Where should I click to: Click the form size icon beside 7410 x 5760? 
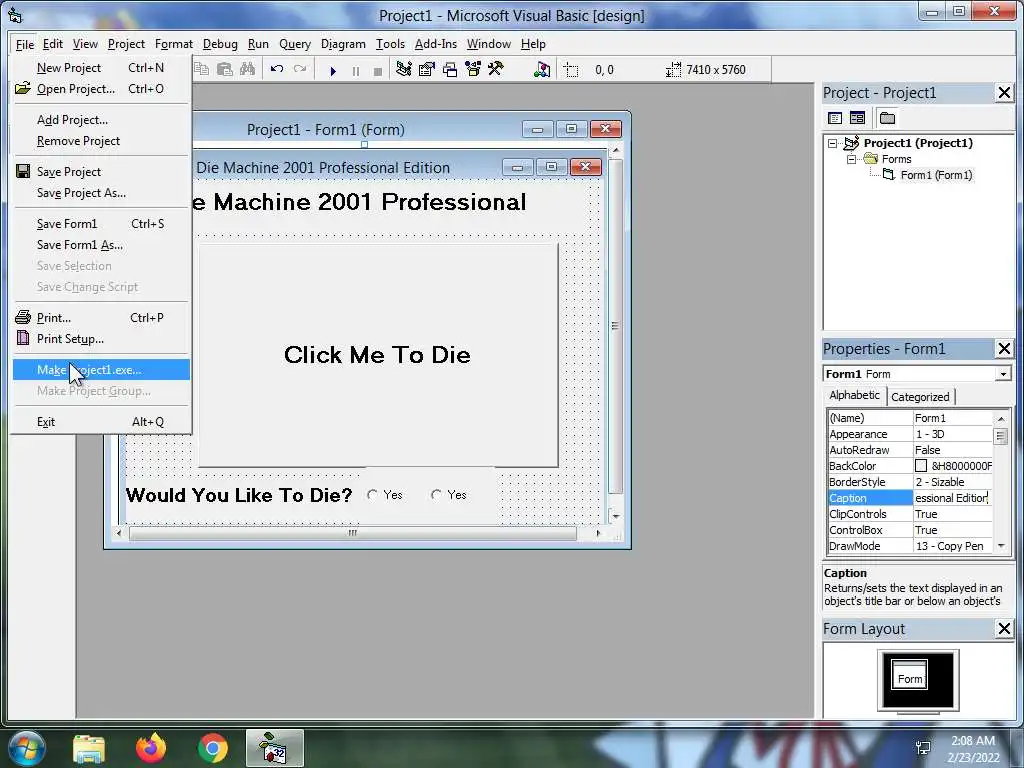click(673, 70)
